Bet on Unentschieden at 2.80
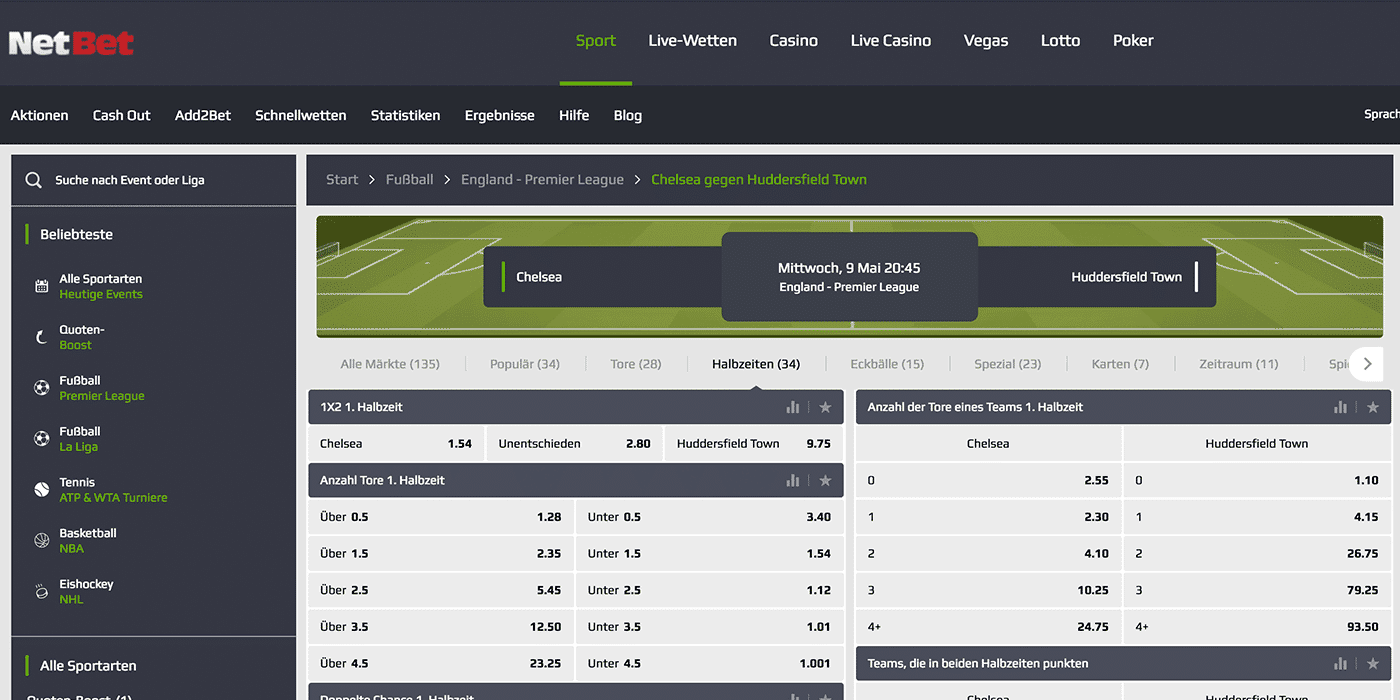The height and width of the screenshot is (700, 1400). [x=575, y=444]
